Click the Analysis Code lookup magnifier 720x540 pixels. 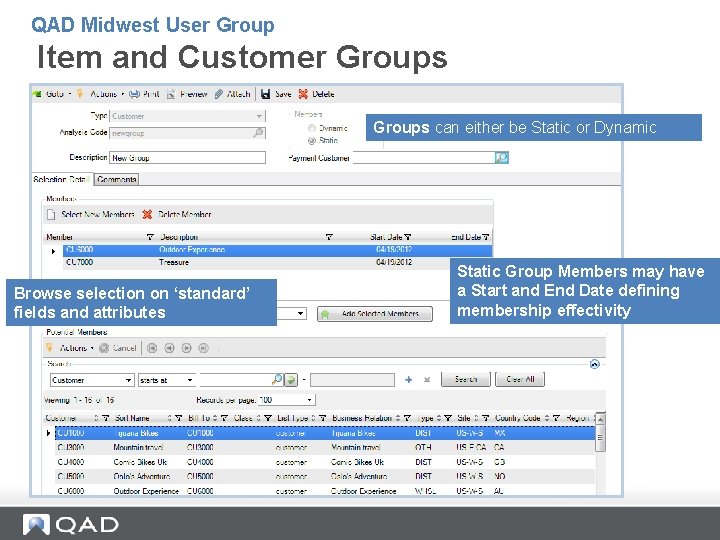click(259, 133)
